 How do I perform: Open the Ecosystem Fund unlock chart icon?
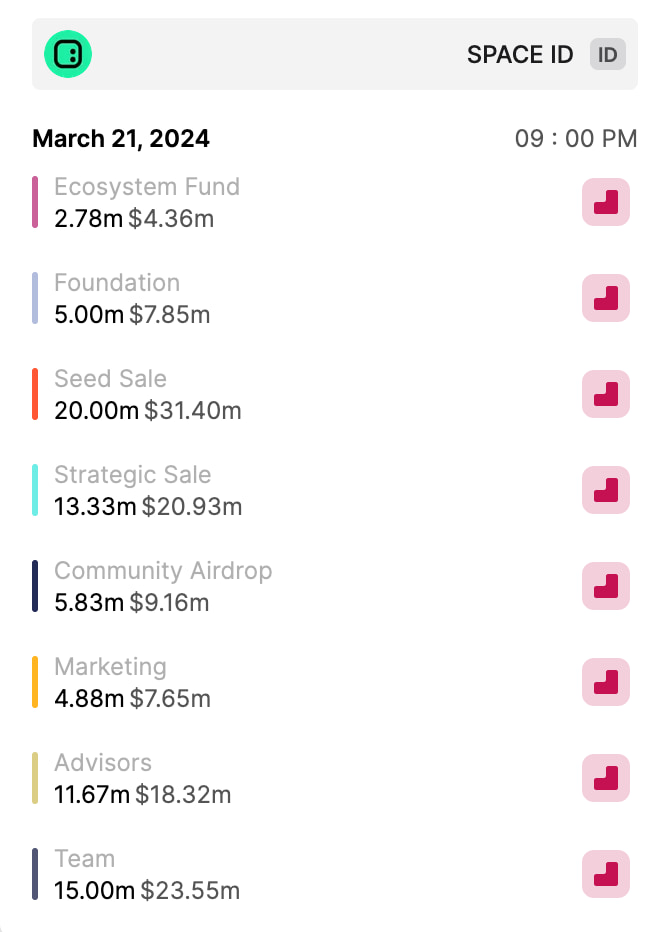[606, 202]
